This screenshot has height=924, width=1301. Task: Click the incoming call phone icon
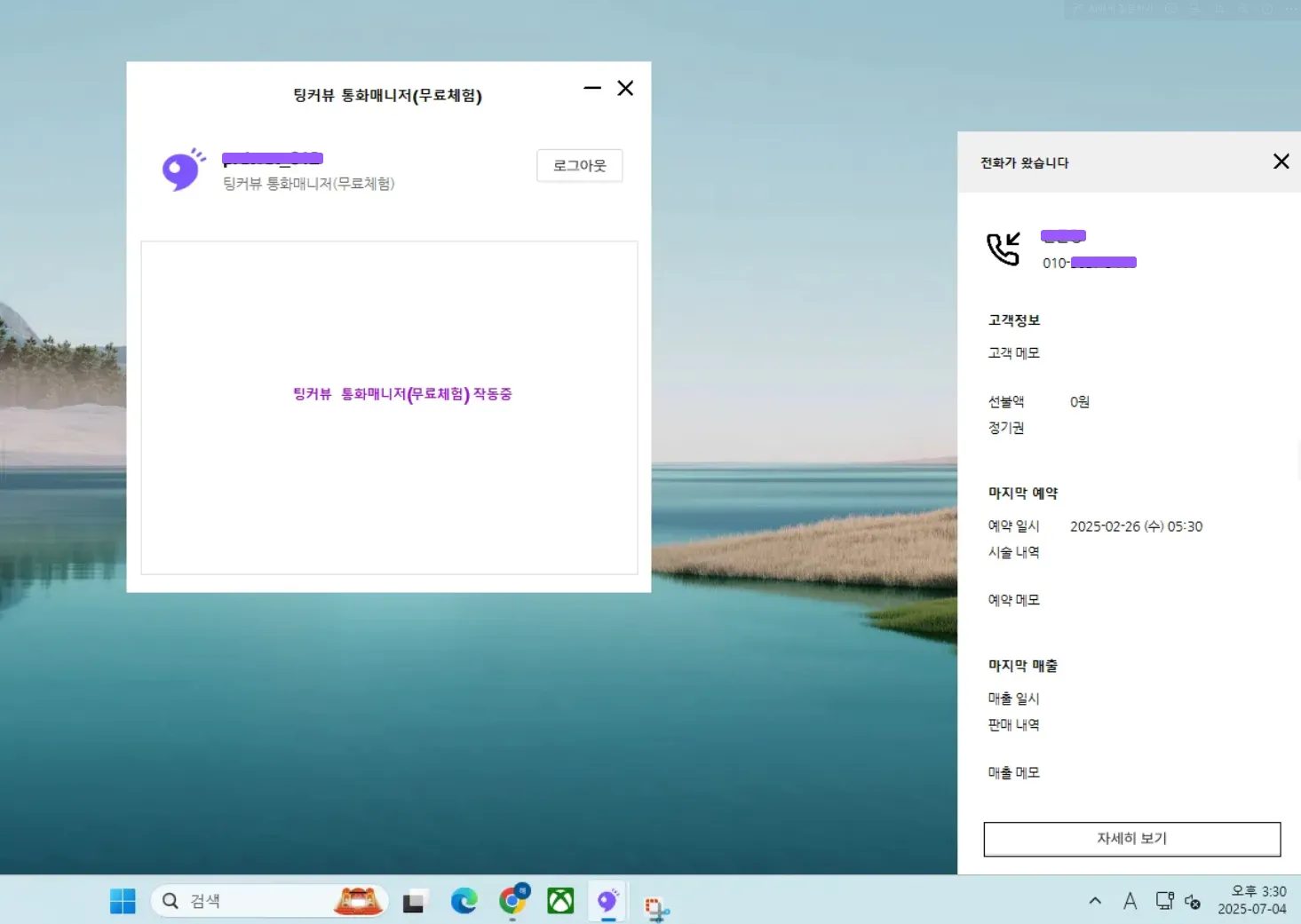1004,249
